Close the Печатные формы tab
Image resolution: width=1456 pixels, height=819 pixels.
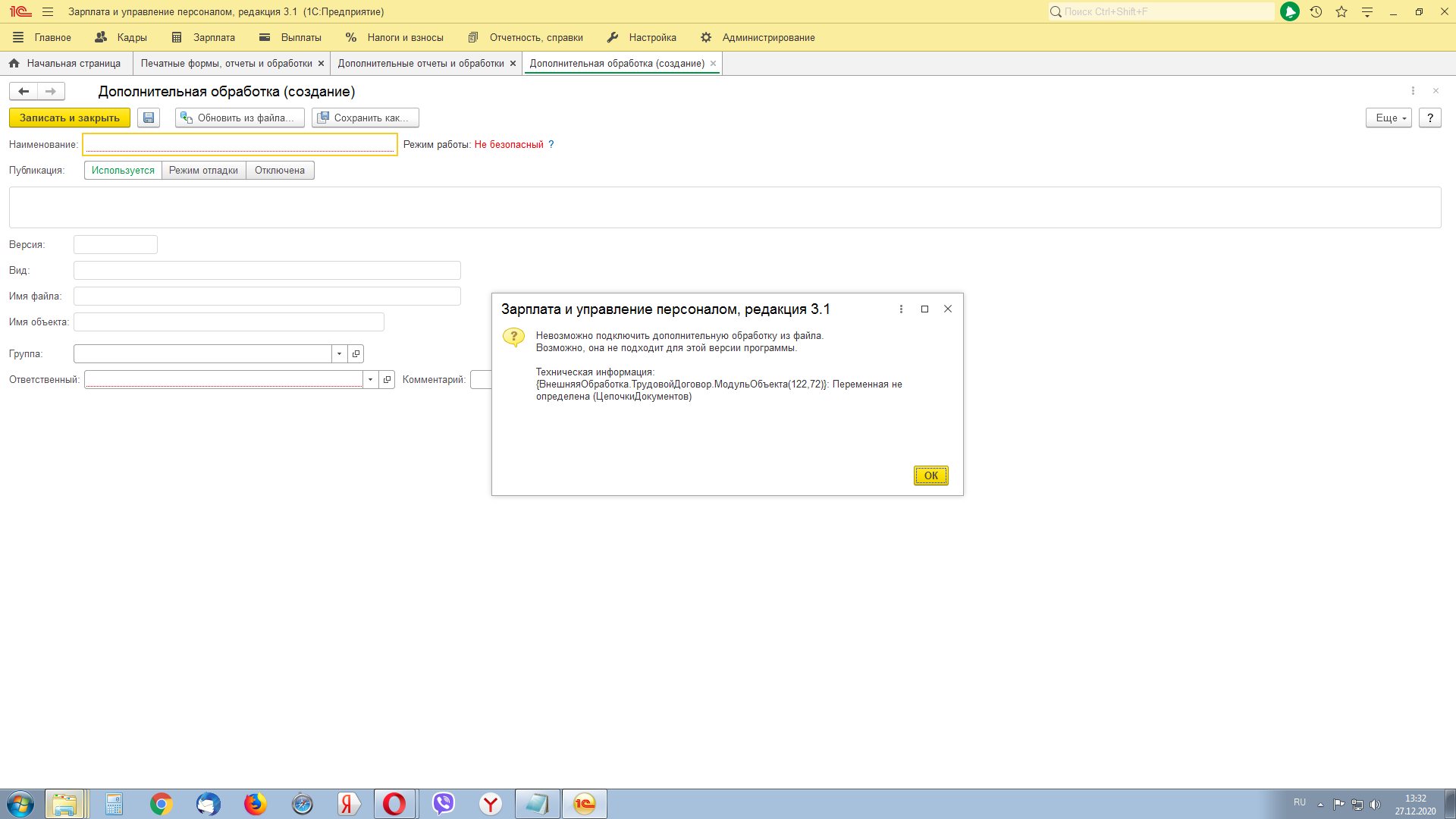click(321, 64)
